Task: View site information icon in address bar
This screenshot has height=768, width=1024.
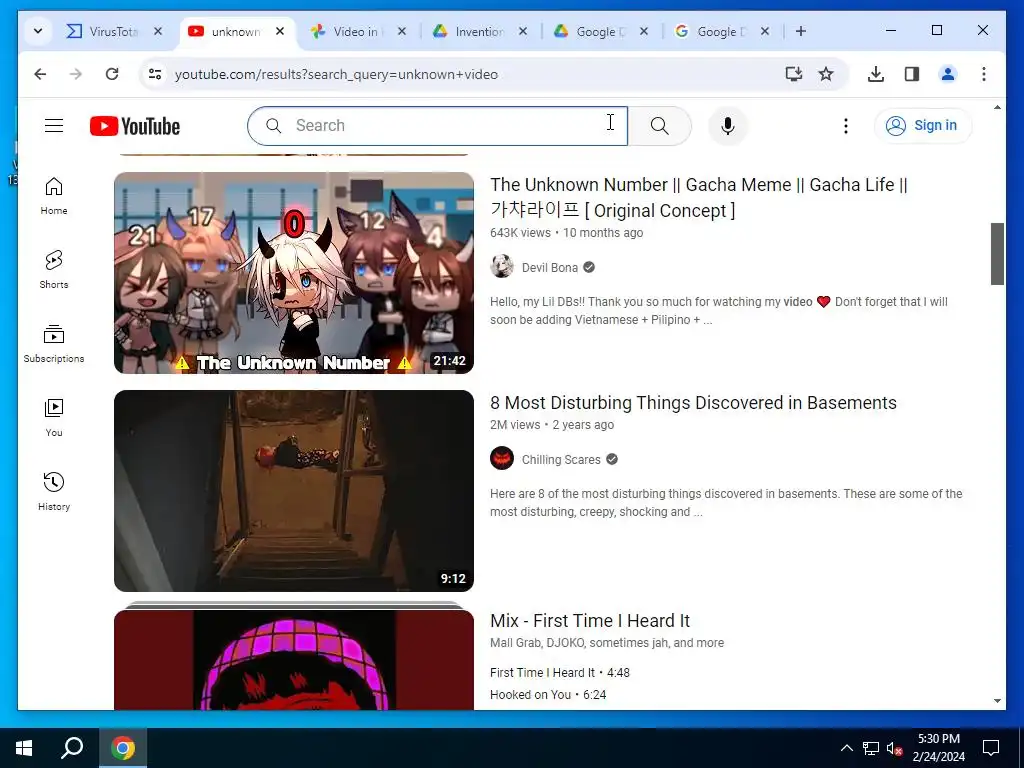Action: [155, 74]
